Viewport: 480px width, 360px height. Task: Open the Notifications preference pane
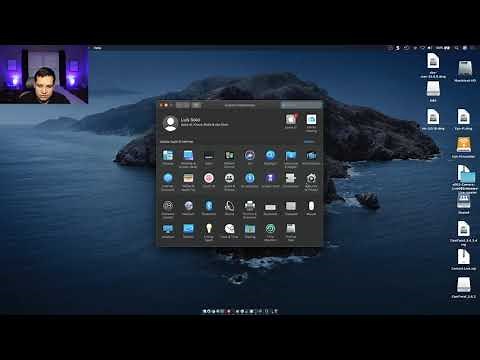311,157
